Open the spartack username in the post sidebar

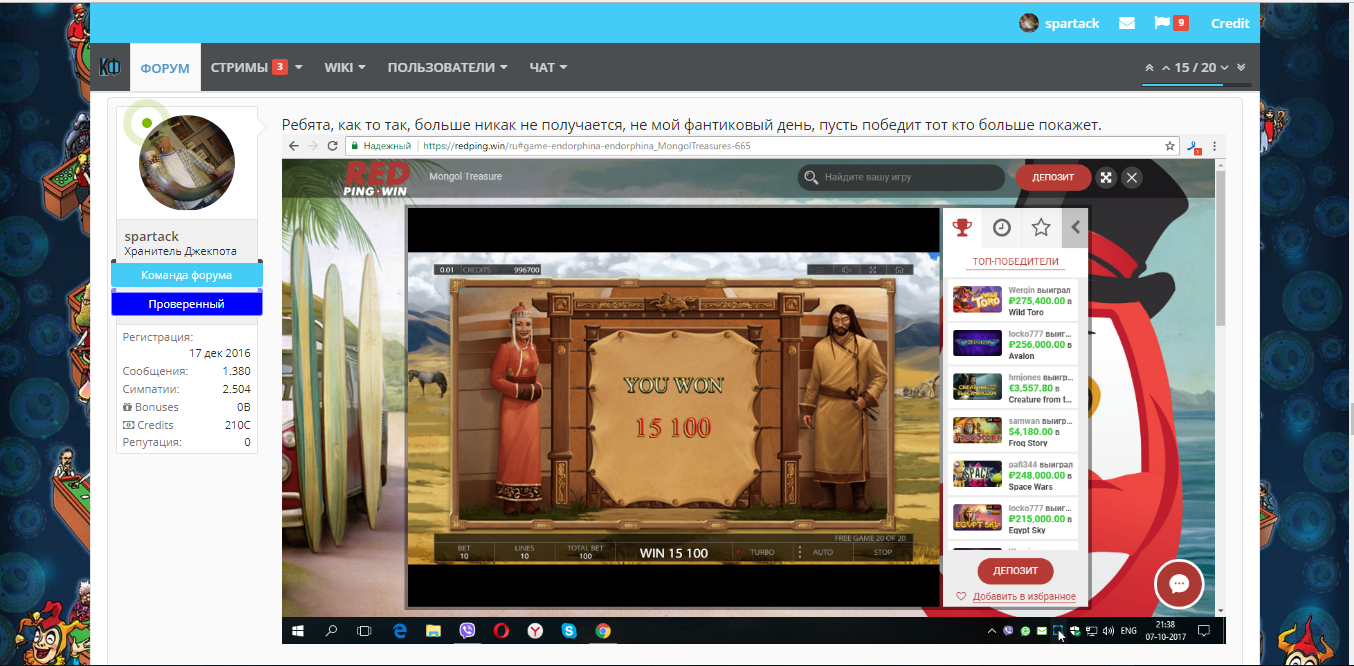[x=152, y=236]
